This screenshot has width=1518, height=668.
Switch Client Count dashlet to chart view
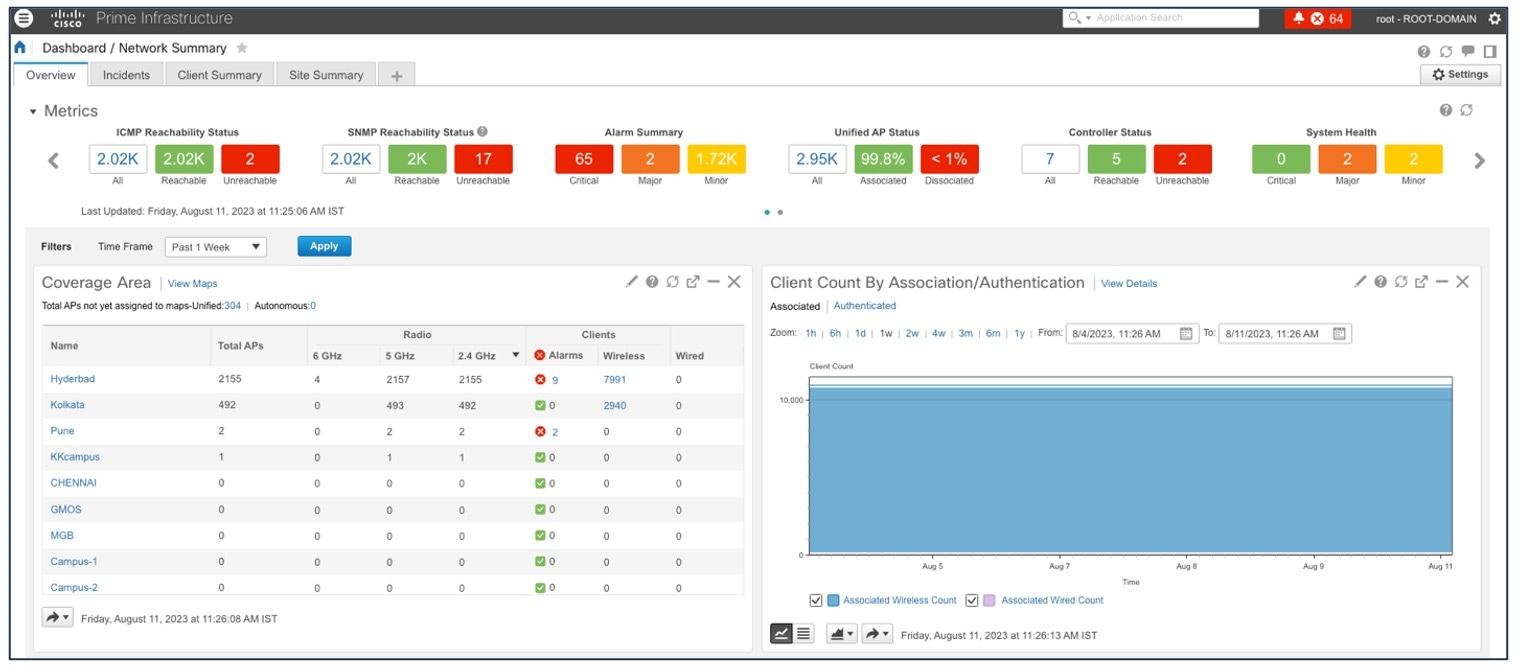(x=781, y=634)
